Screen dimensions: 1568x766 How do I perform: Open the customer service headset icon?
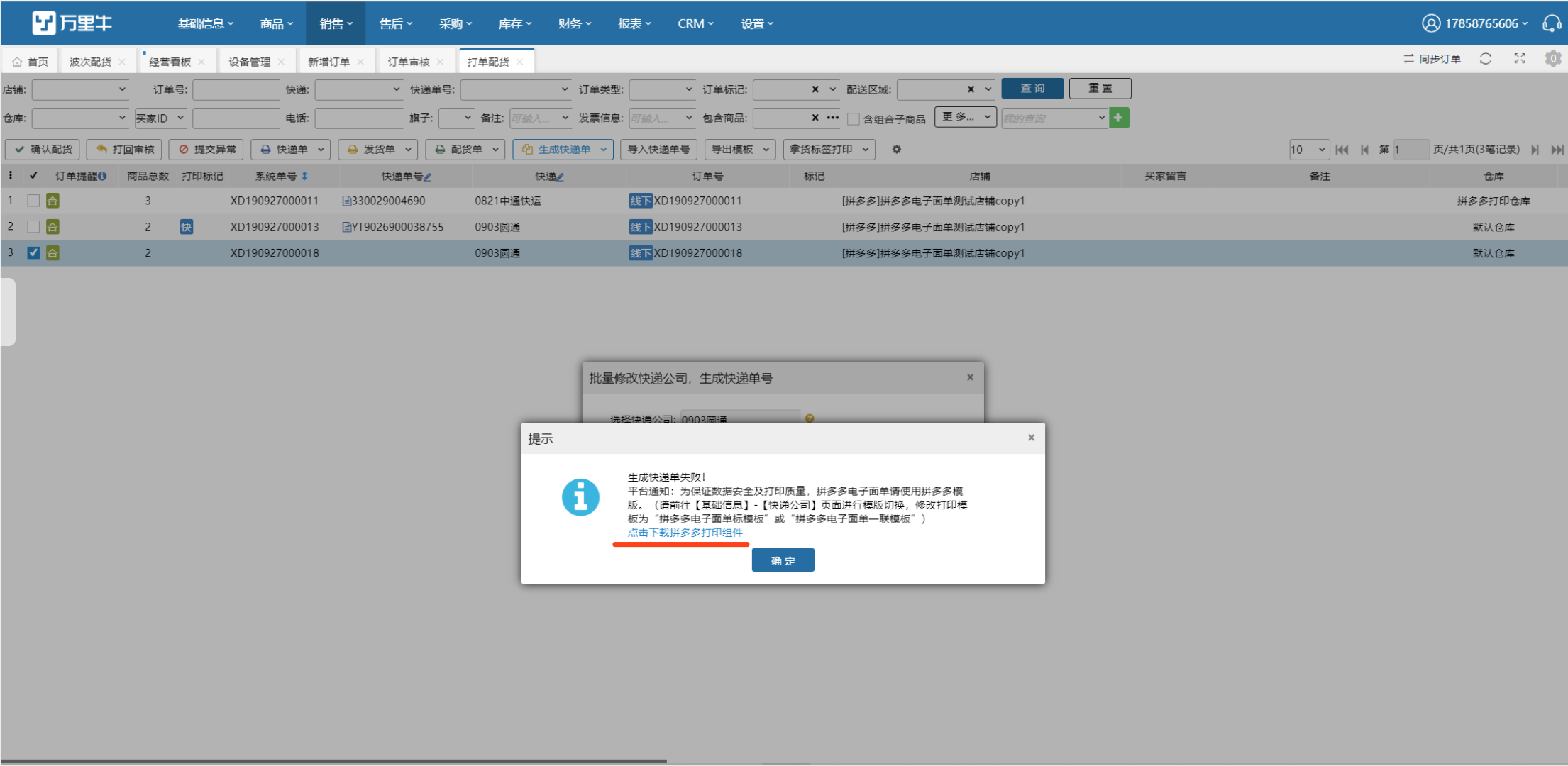(x=1552, y=23)
